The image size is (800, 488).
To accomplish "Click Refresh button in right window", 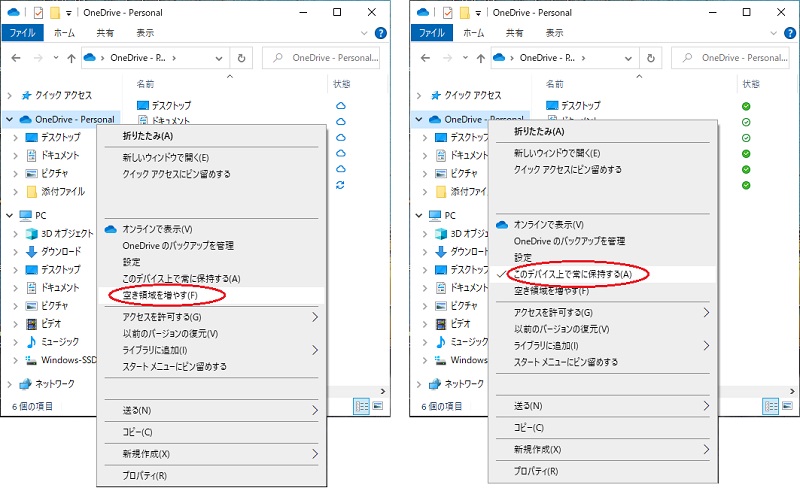I will pos(651,58).
